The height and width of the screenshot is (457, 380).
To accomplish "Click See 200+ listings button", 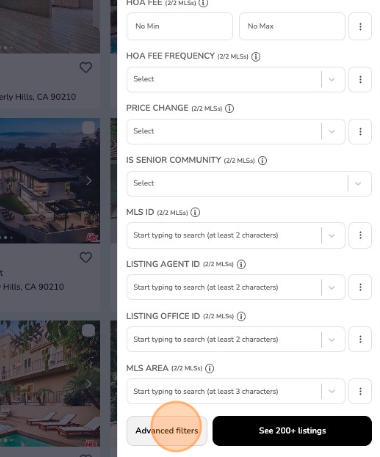I will [292, 431].
